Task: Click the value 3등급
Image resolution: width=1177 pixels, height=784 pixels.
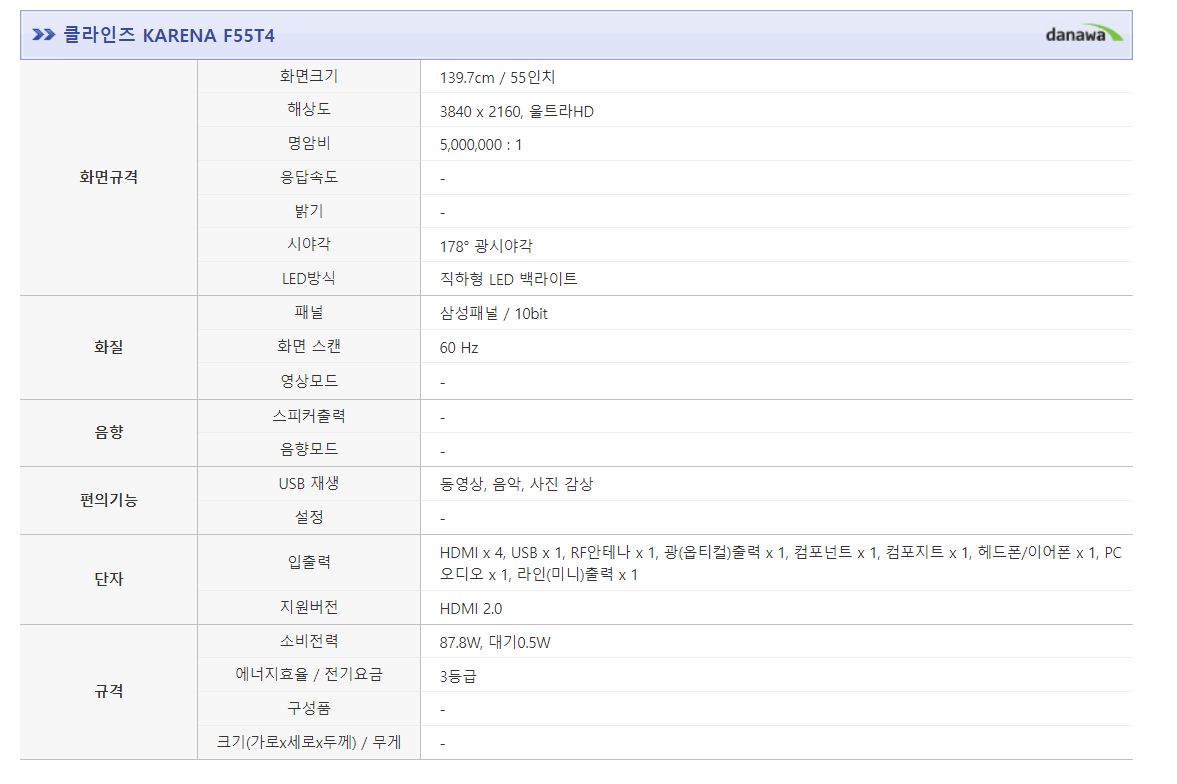Action: (x=458, y=677)
